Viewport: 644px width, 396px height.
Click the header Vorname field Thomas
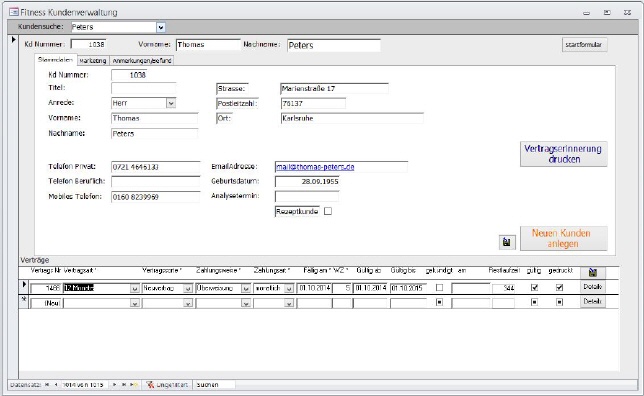point(208,44)
